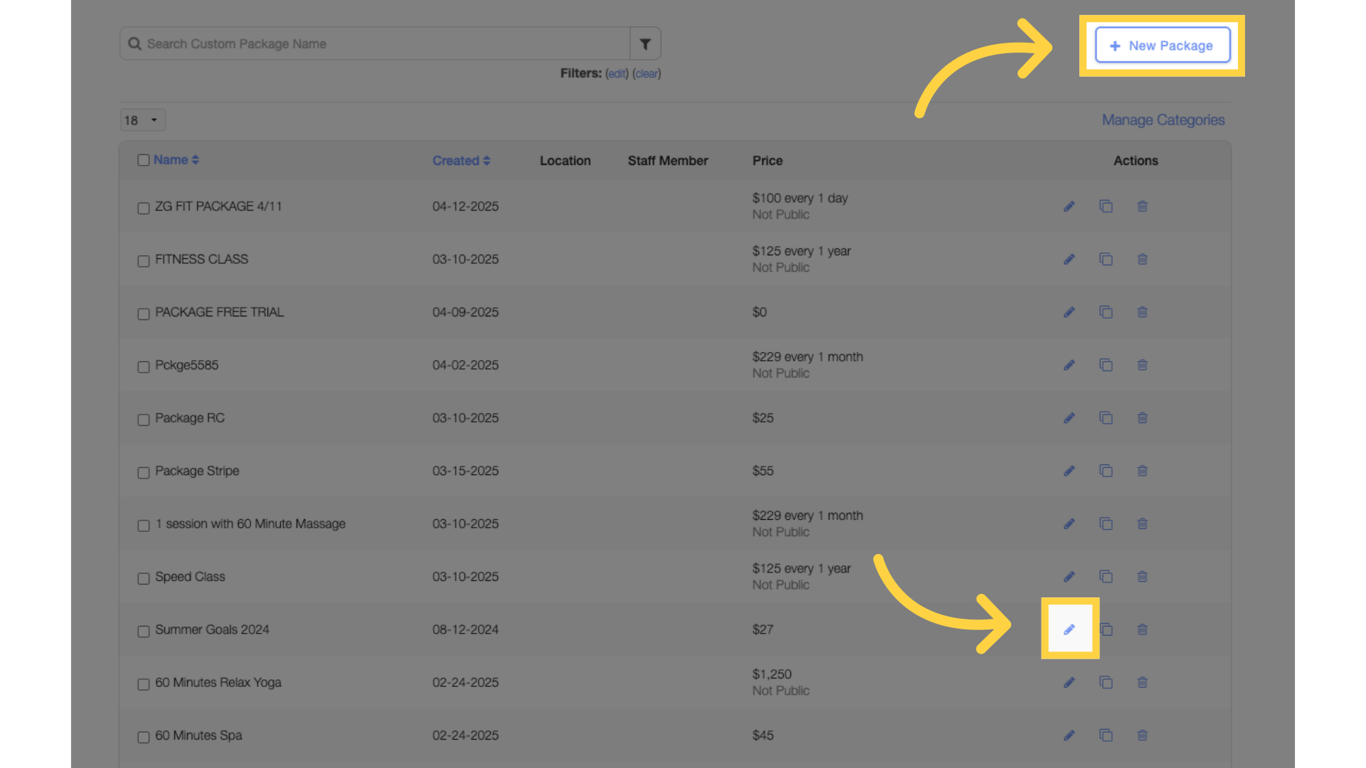
Task: Open the 18 rows-per-page dropdown
Action: point(143,120)
